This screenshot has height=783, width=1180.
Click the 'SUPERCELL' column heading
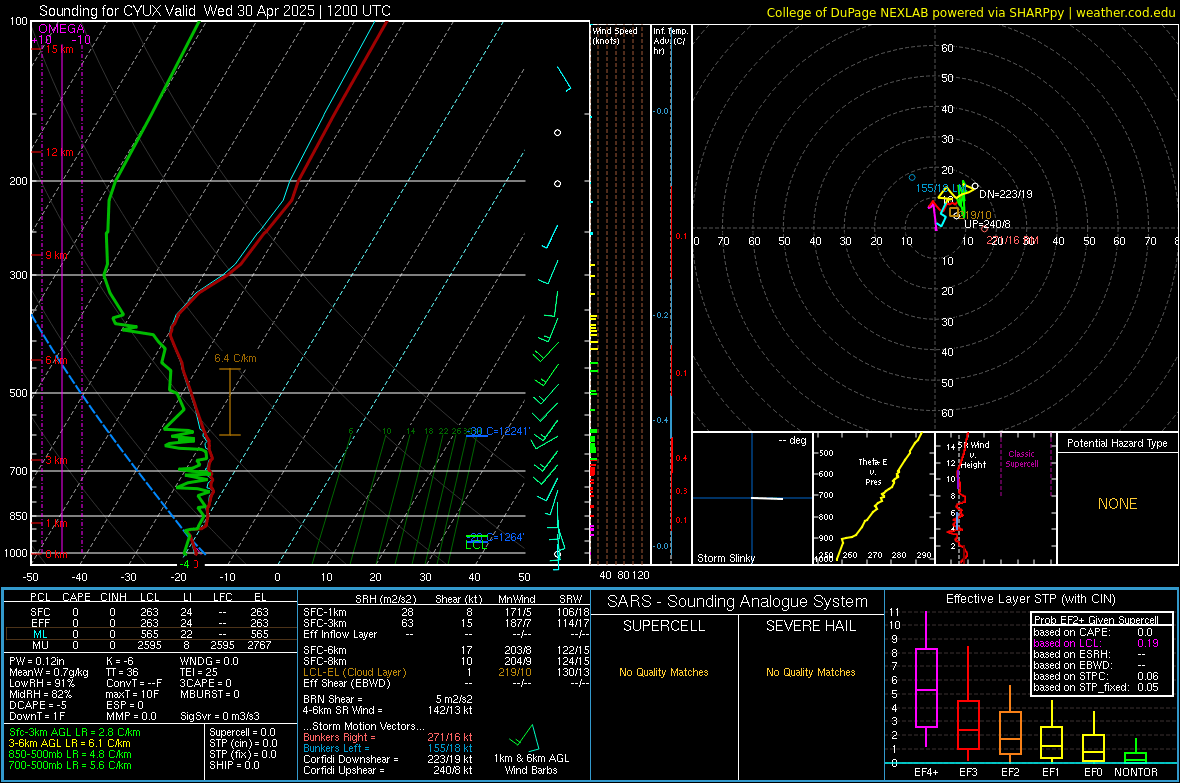pyautogui.click(x=664, y=626)
